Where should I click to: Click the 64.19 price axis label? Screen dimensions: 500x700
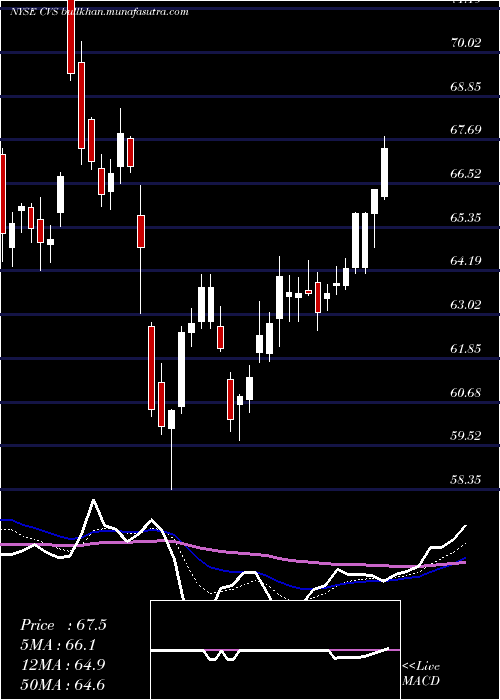pos(466,261)
